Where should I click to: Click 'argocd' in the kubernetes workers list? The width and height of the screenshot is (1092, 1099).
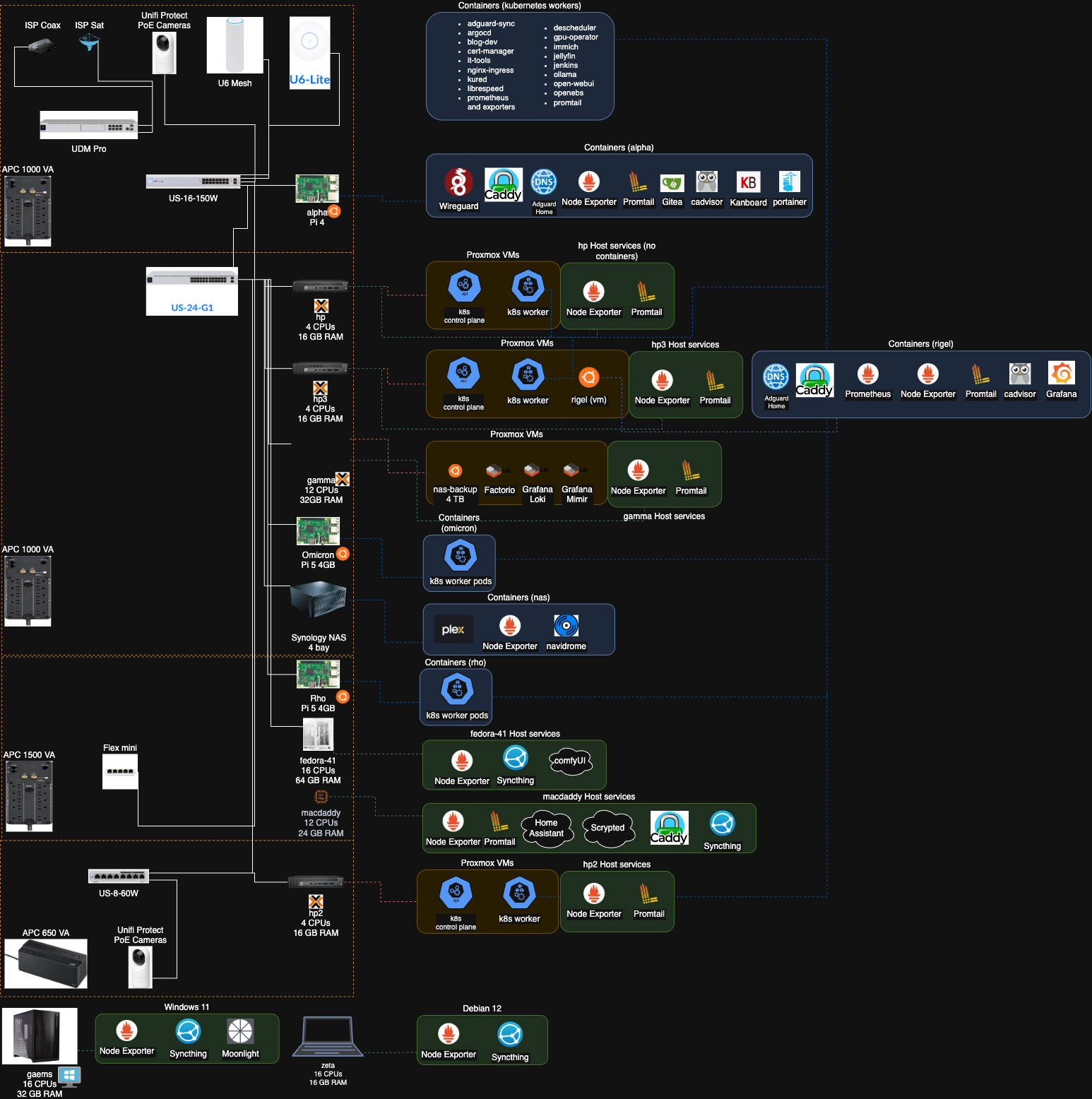[479, 32]
